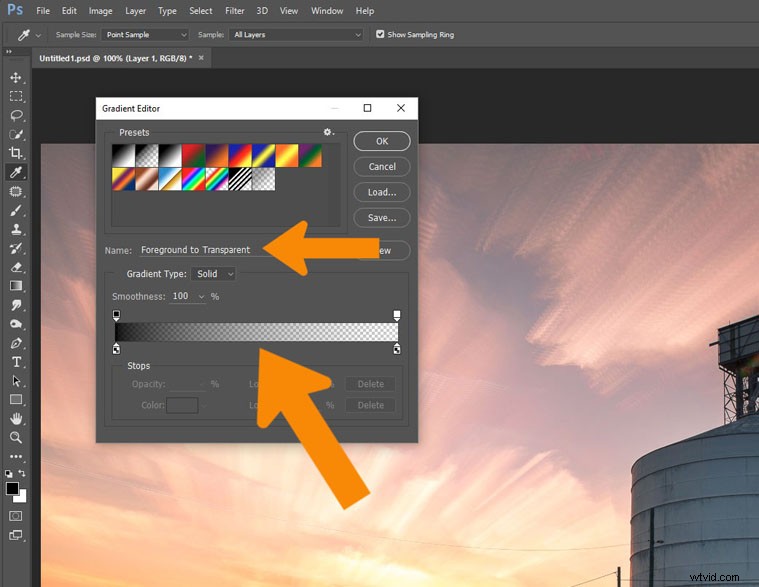
Task: Reset default foreground and background colors
Action: click(x=9, y=473)
